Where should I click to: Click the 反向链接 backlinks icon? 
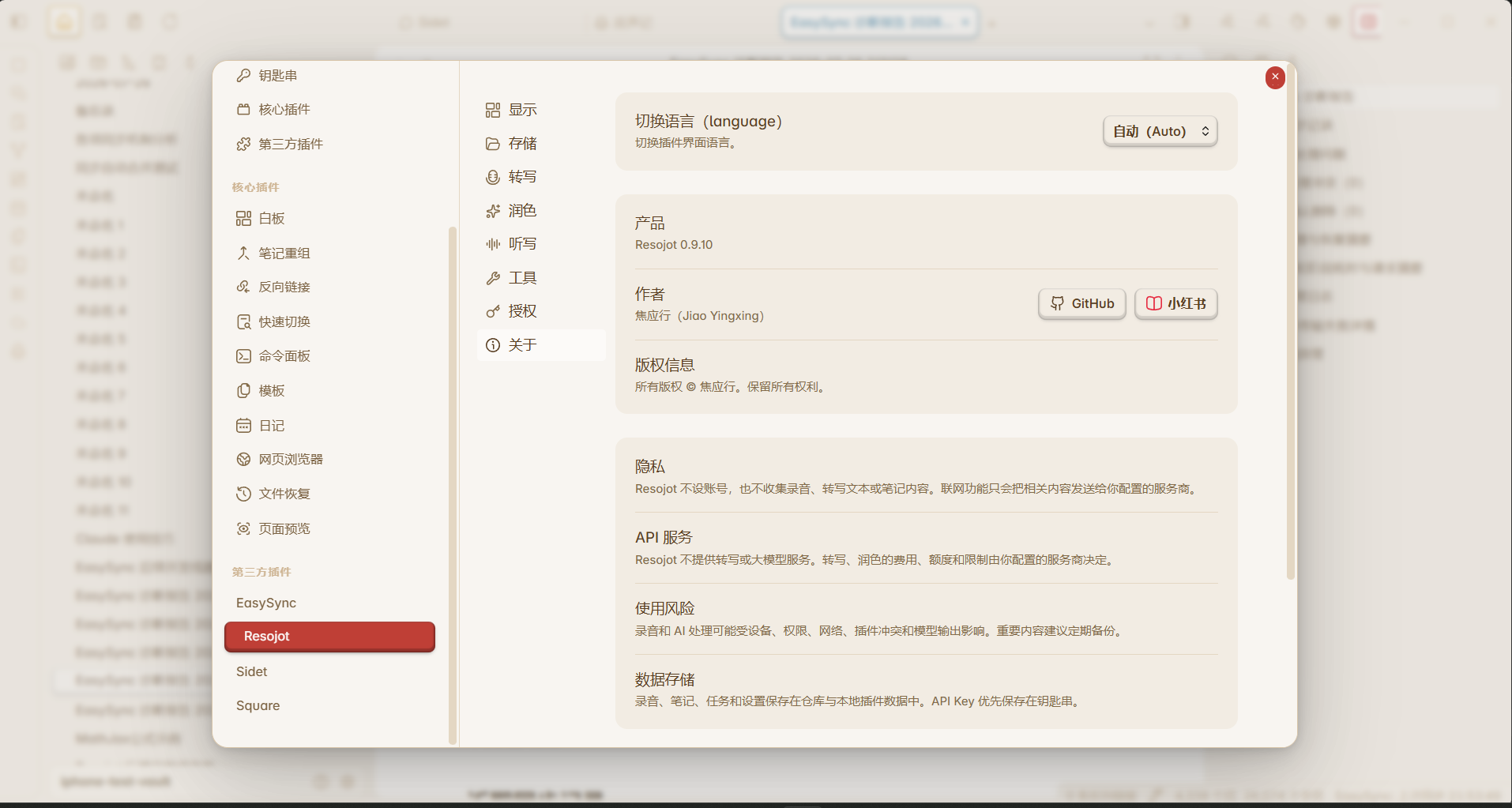(243, 287)
